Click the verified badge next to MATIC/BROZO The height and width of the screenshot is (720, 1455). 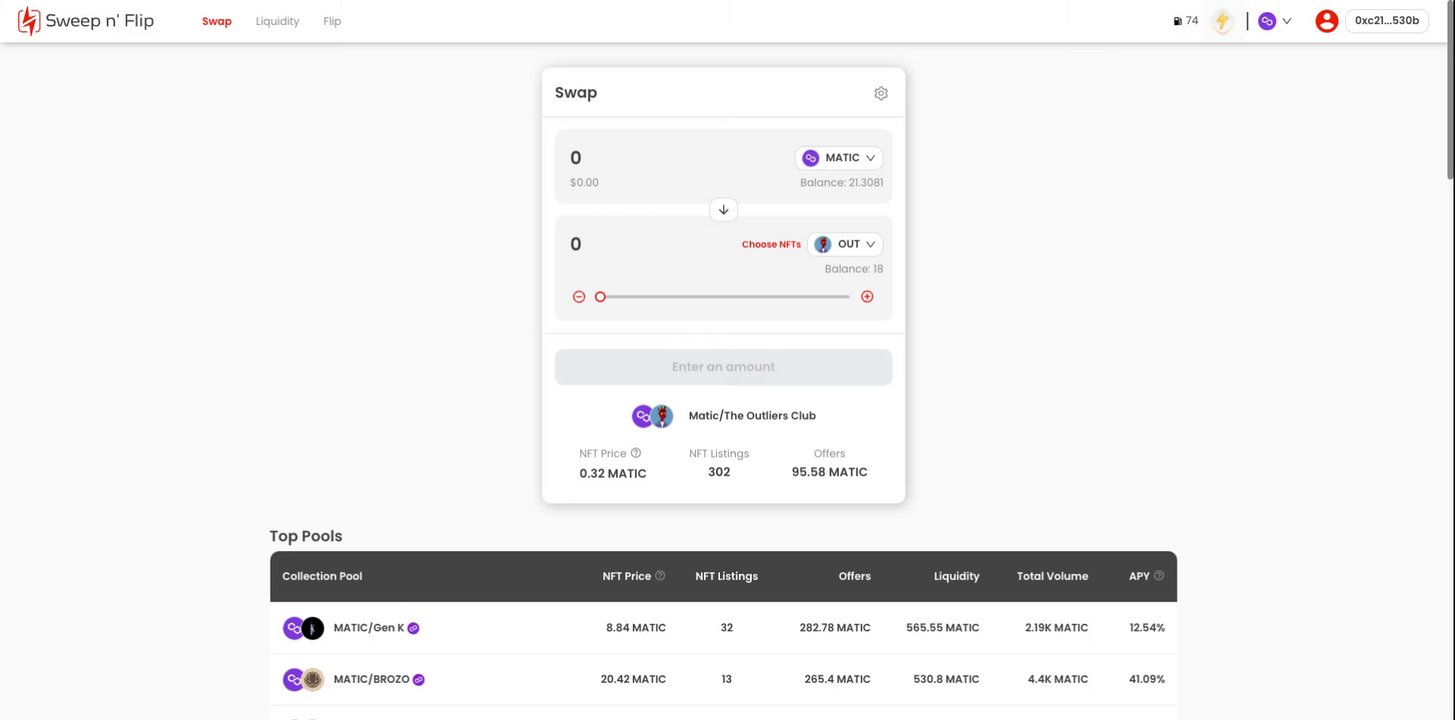(x=419, y=680)
